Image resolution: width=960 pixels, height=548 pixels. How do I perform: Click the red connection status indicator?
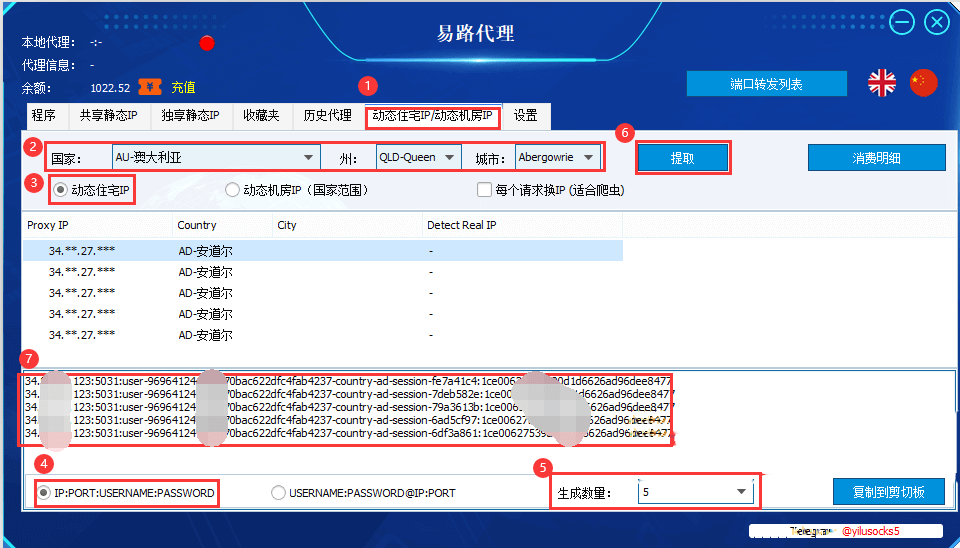(207, 43)
